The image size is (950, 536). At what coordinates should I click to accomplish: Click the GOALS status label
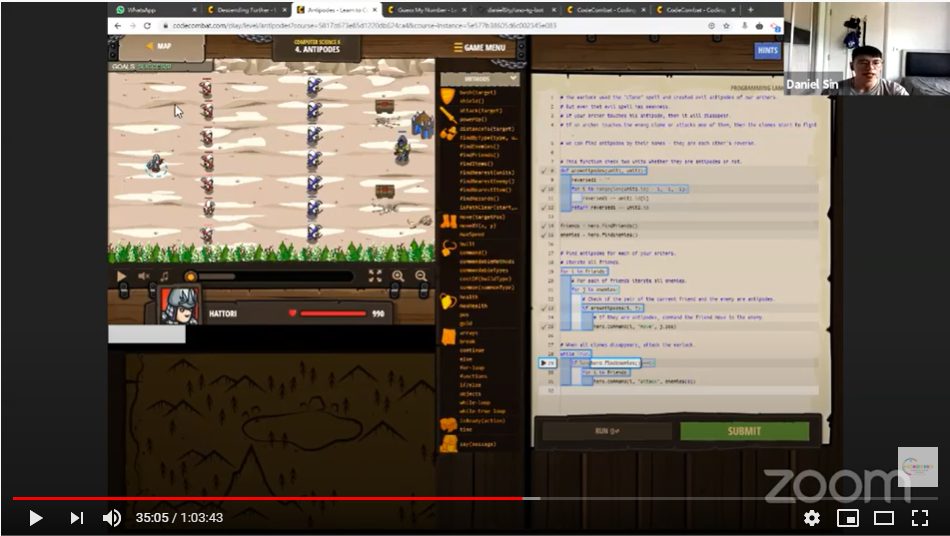pos(141,66)
